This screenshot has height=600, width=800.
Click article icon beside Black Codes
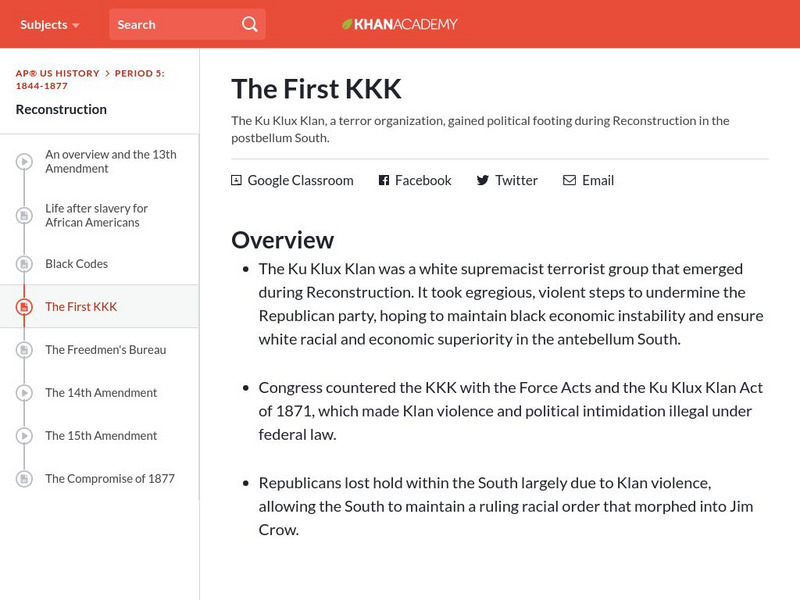click(x=24, y=264)
